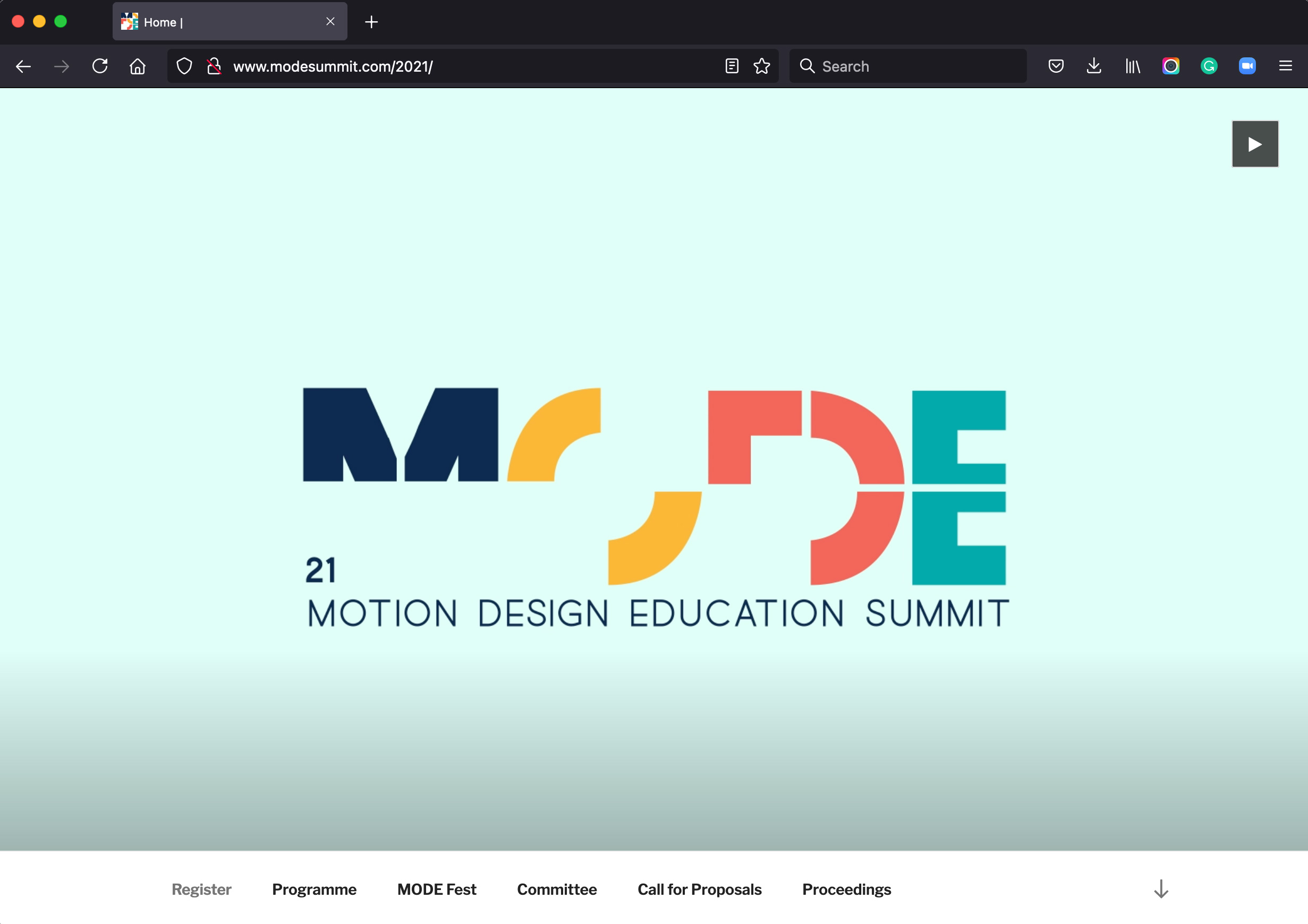Image resolution: width=1308 pixels, height=924 pixels.
Task: Go to the browser home page
Action: [137, 66]
